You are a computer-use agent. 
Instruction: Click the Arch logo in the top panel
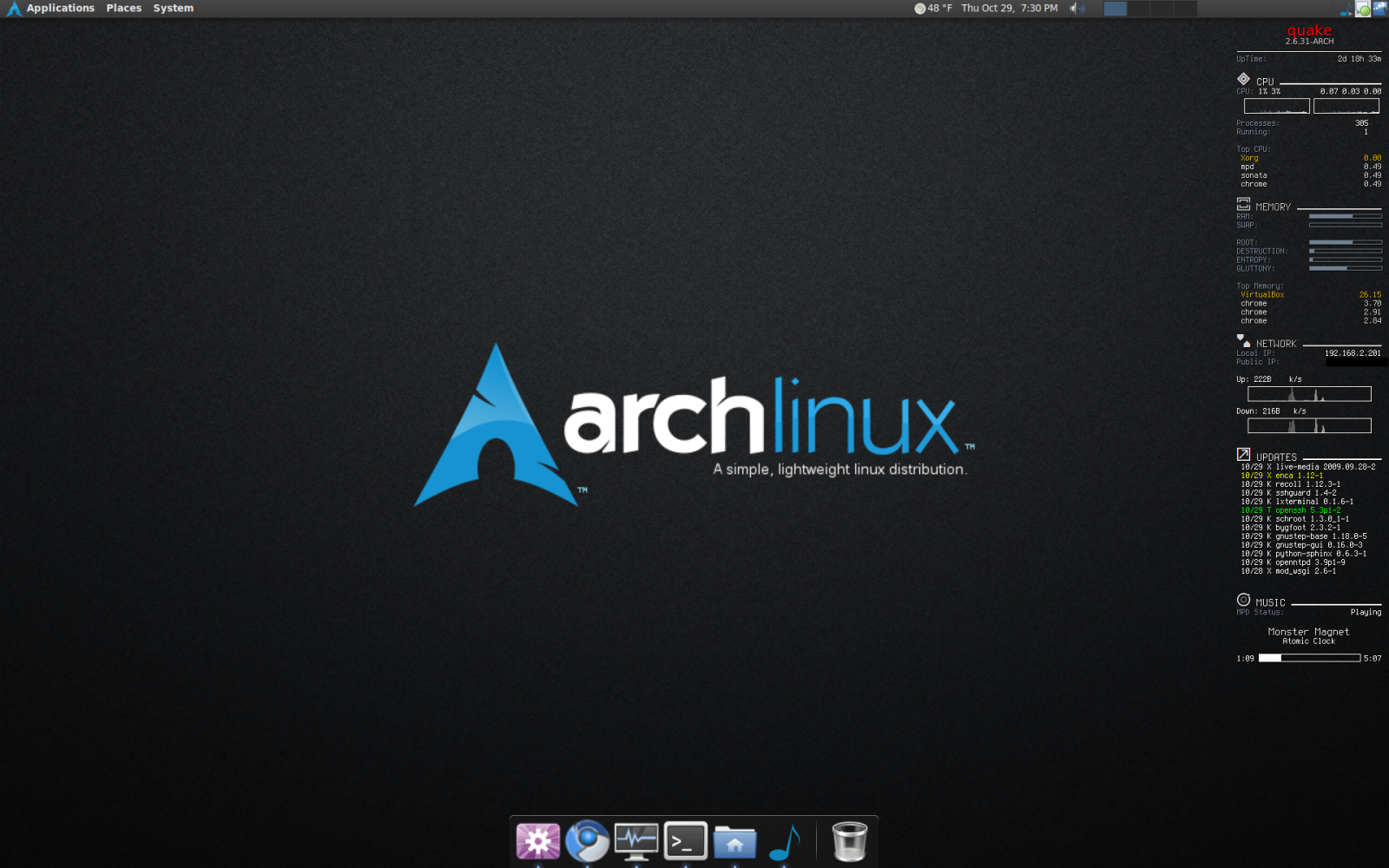coord(14,9)
